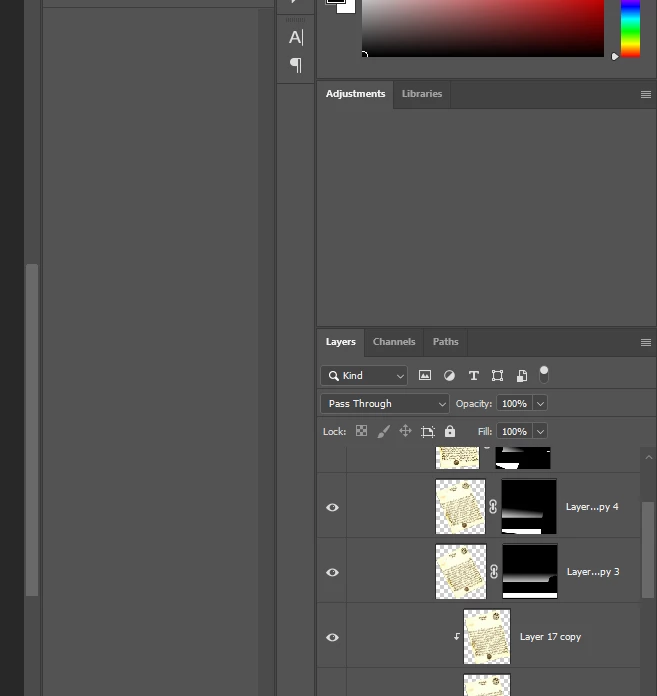Hide the Layer...py 3 layer
The image size is (657, 696).
[x=332, y=572]
